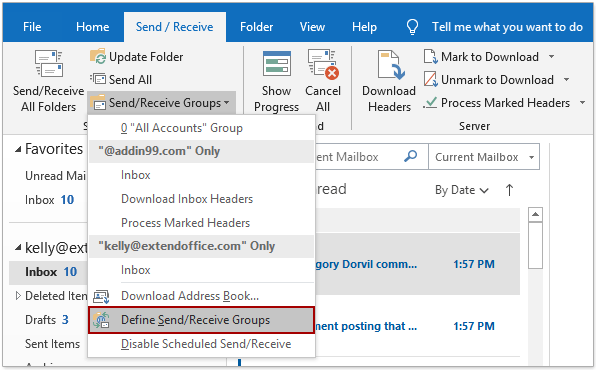Expand Mark to Download dropdown arrow

(x=551, y=57)
